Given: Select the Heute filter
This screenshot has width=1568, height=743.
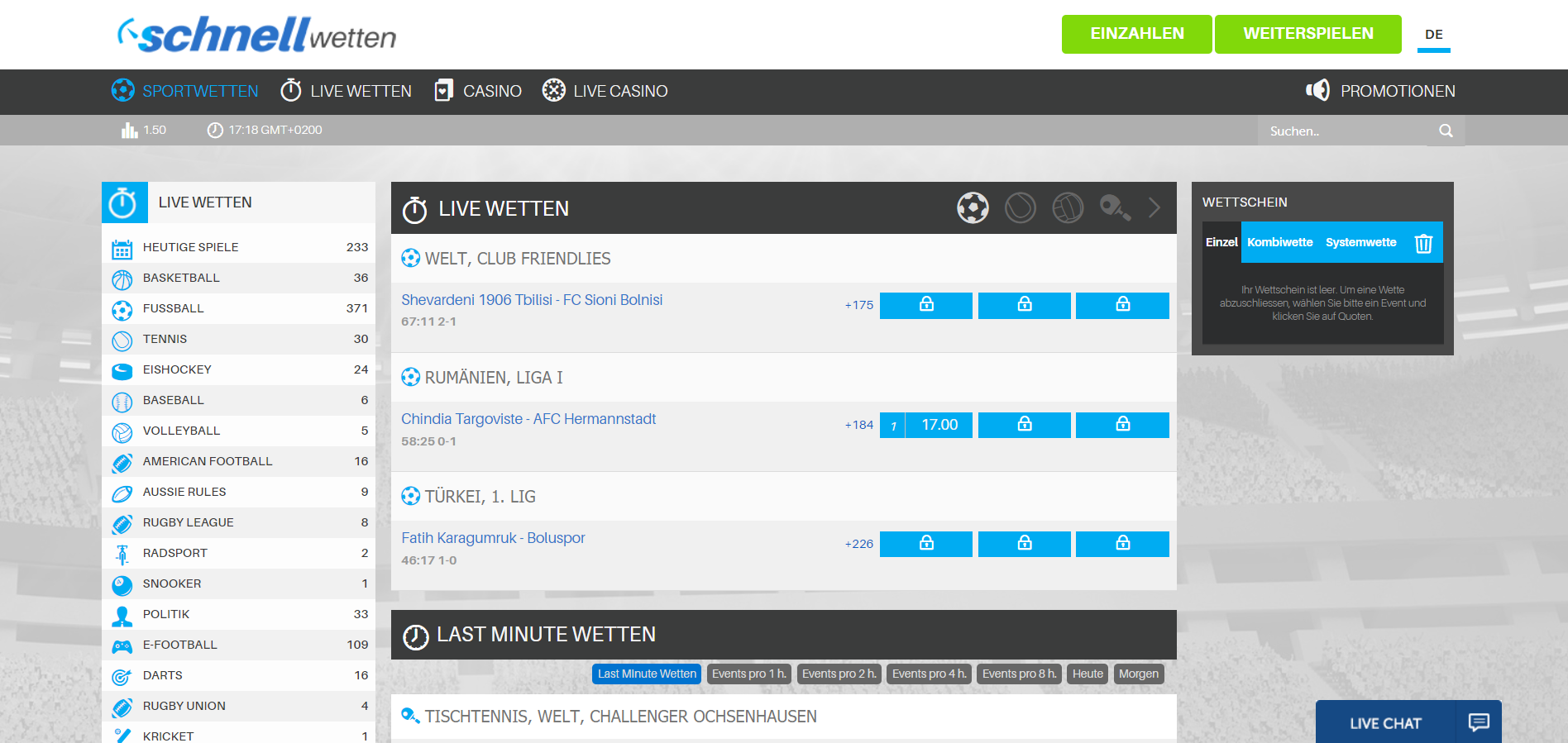Looking at the screenshot, I should pyautogui.click(x=1088, y=674).
